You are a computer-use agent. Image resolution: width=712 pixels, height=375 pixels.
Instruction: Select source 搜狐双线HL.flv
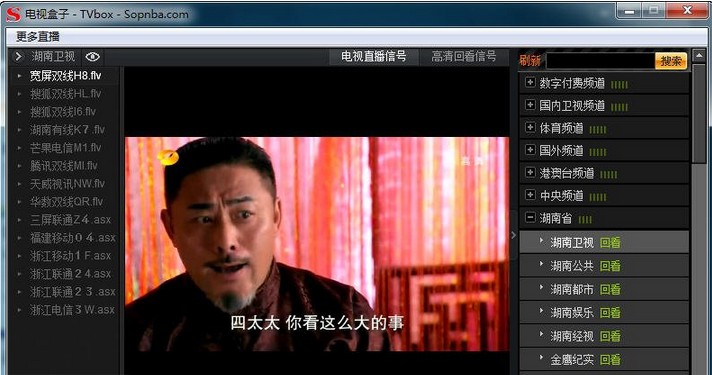[x=65, y=94]
